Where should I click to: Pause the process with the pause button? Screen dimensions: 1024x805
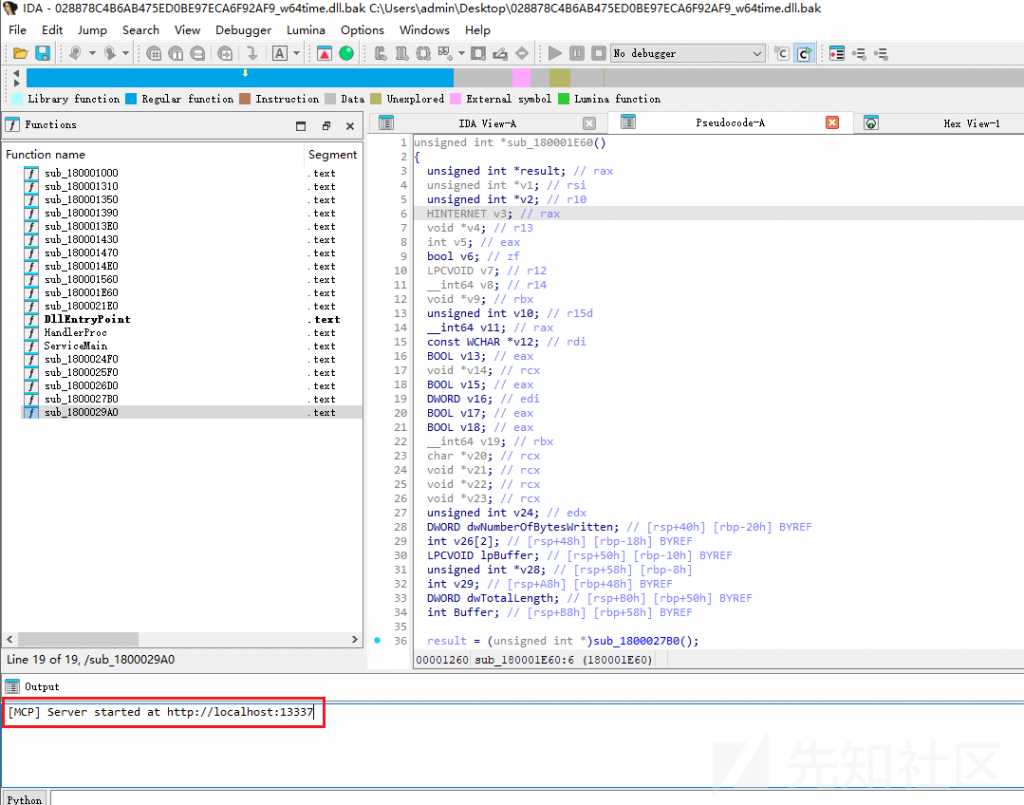(x=577, y=54)
